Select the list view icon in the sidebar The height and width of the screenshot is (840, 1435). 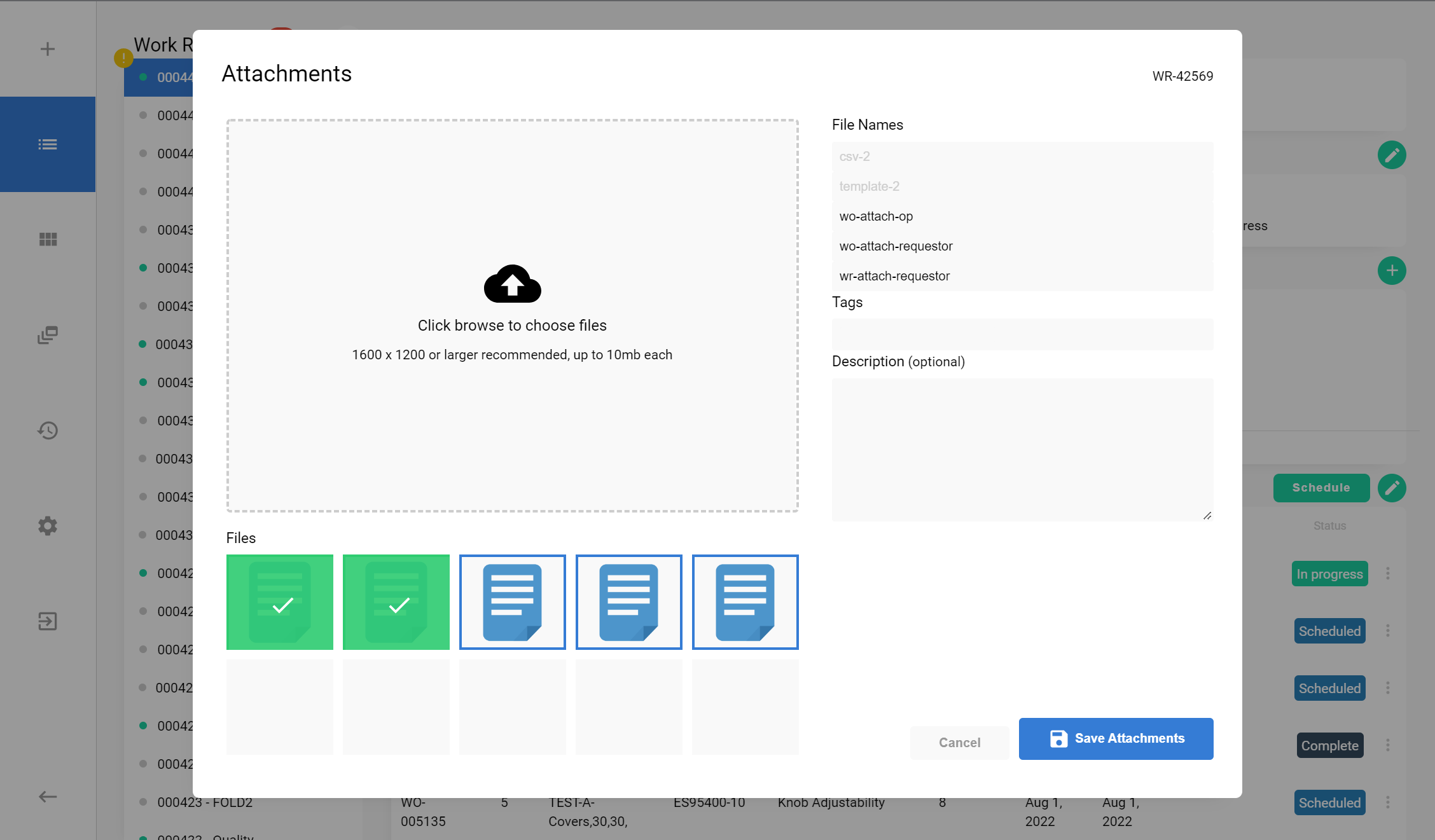[48, 144]
